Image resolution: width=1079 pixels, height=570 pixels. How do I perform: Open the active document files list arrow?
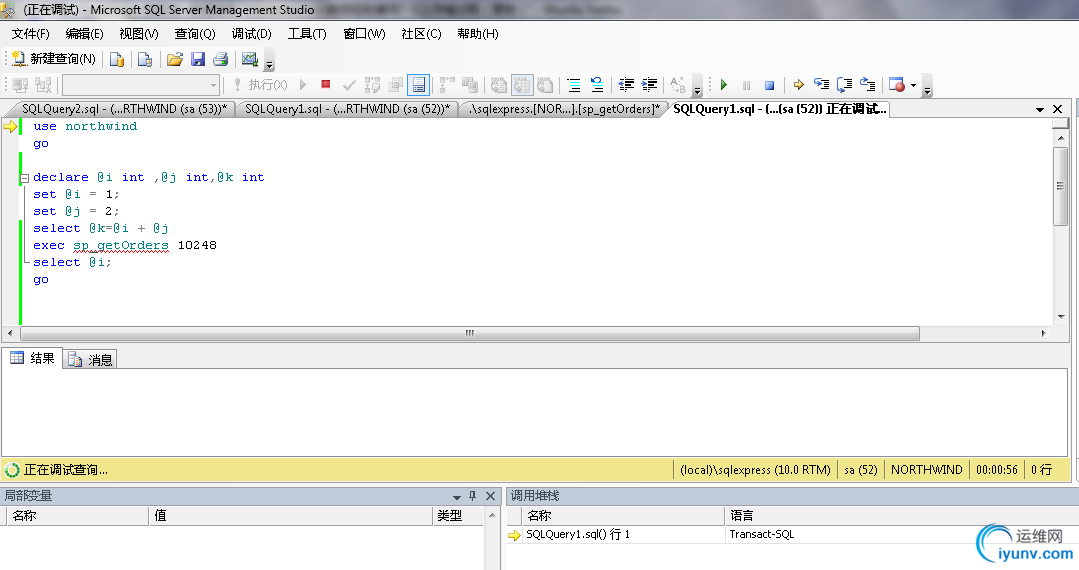pyautogui.click(x=1040, y=109)
